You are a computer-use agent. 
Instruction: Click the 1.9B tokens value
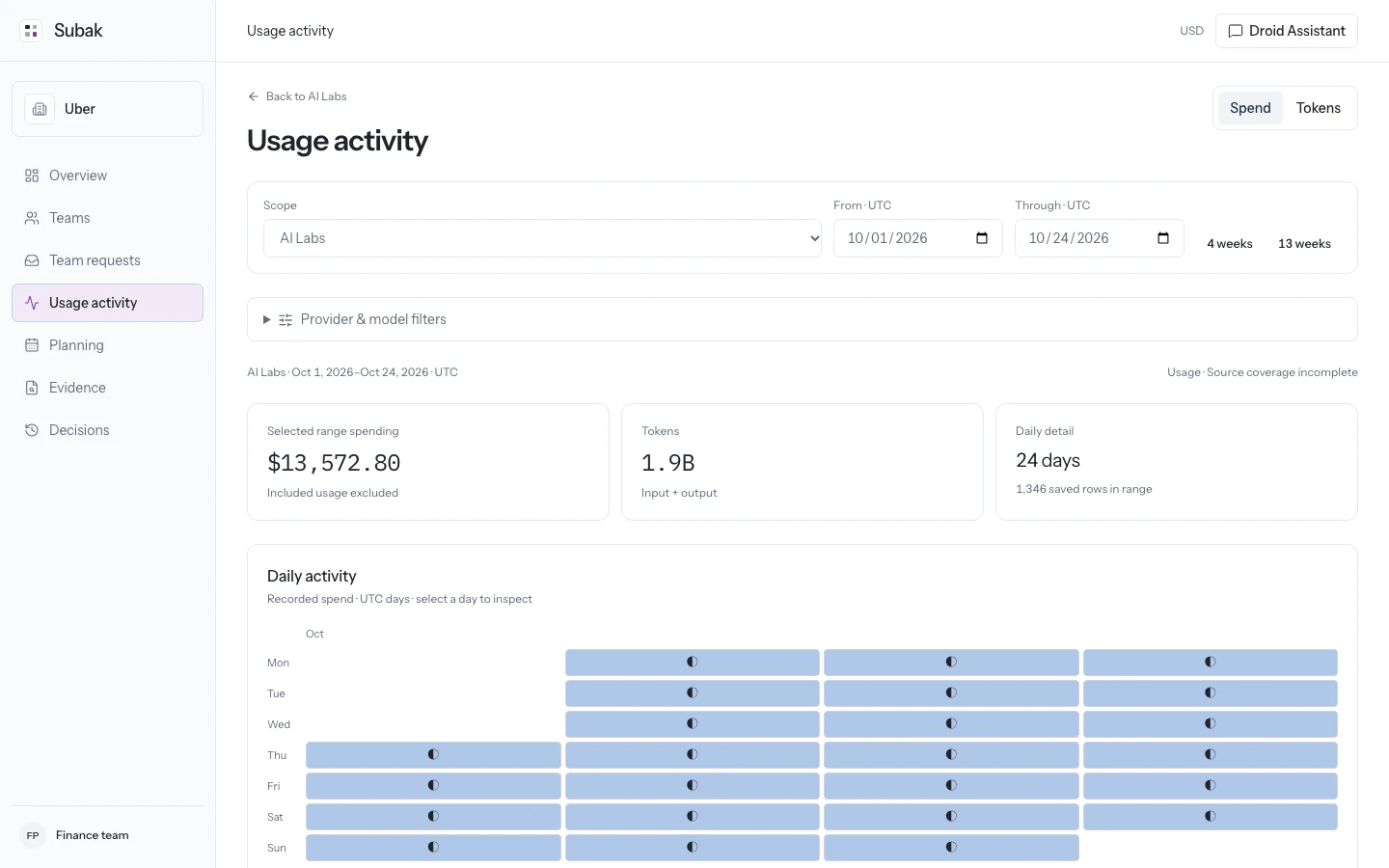668,463
